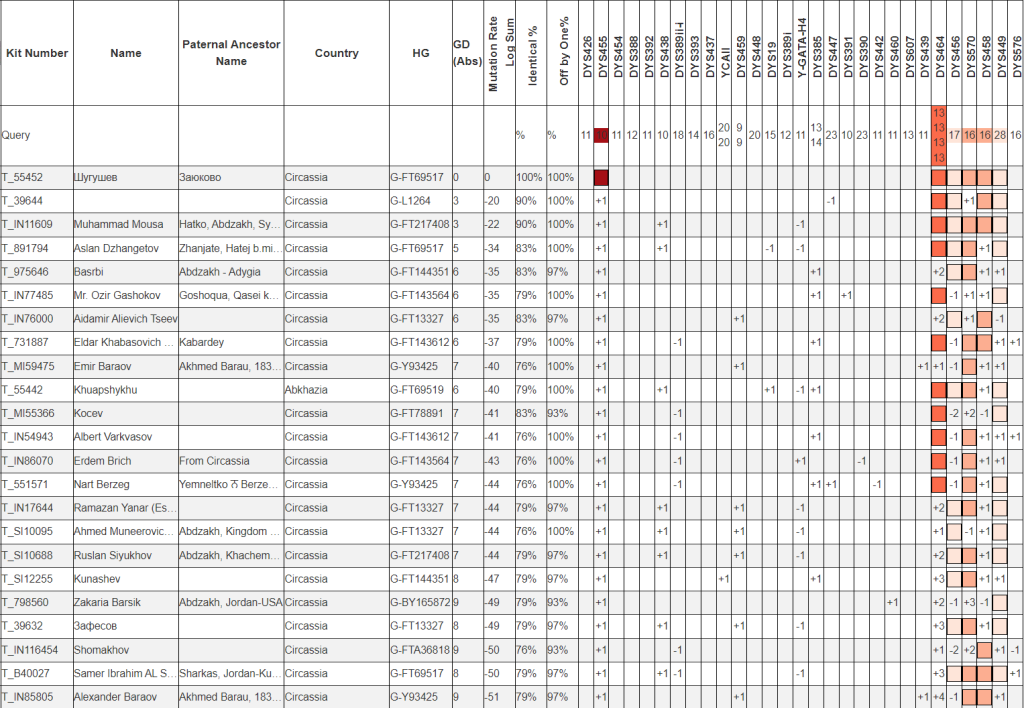Select kit number T_798560
The width and height of the screenshot is (1024, 708).
click(25, 602)
